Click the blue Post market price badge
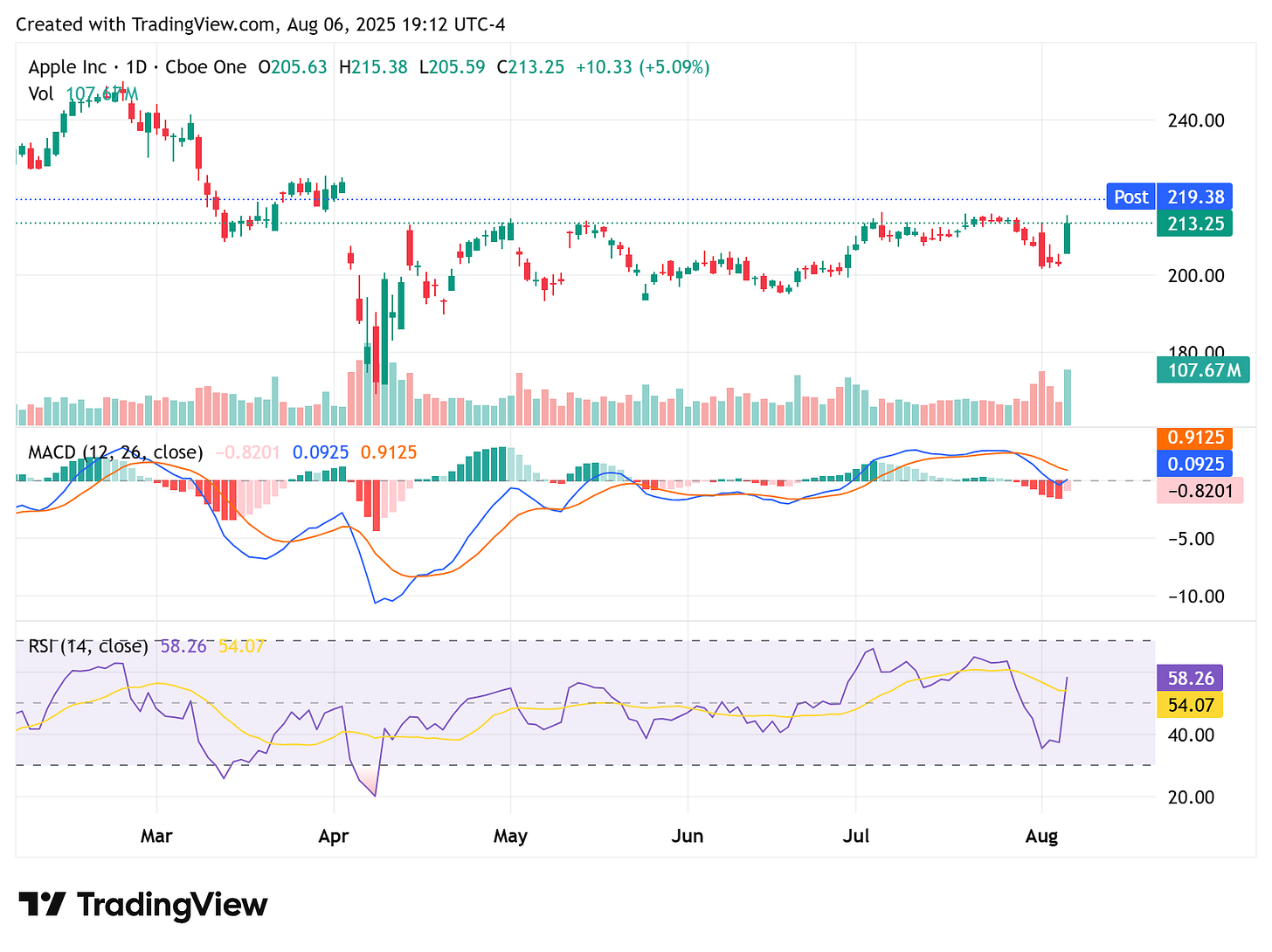1272x952 pixels. point(1130,197)
